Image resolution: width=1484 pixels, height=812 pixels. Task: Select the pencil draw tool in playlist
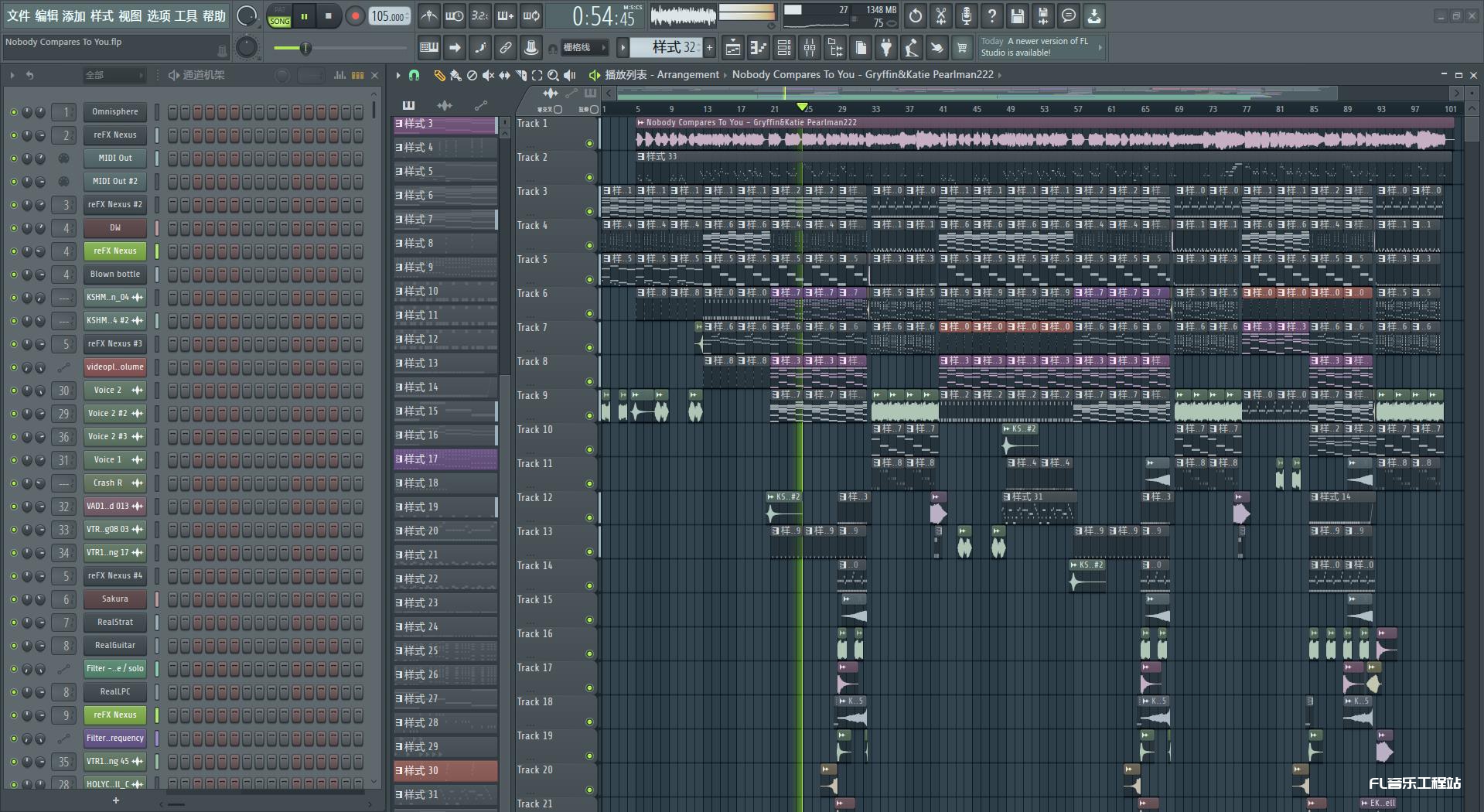(x=439, y=75)
